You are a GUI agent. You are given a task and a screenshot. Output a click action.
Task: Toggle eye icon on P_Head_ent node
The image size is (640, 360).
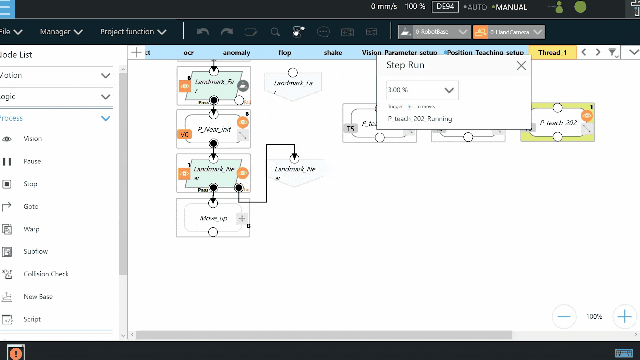pos(243,122)
